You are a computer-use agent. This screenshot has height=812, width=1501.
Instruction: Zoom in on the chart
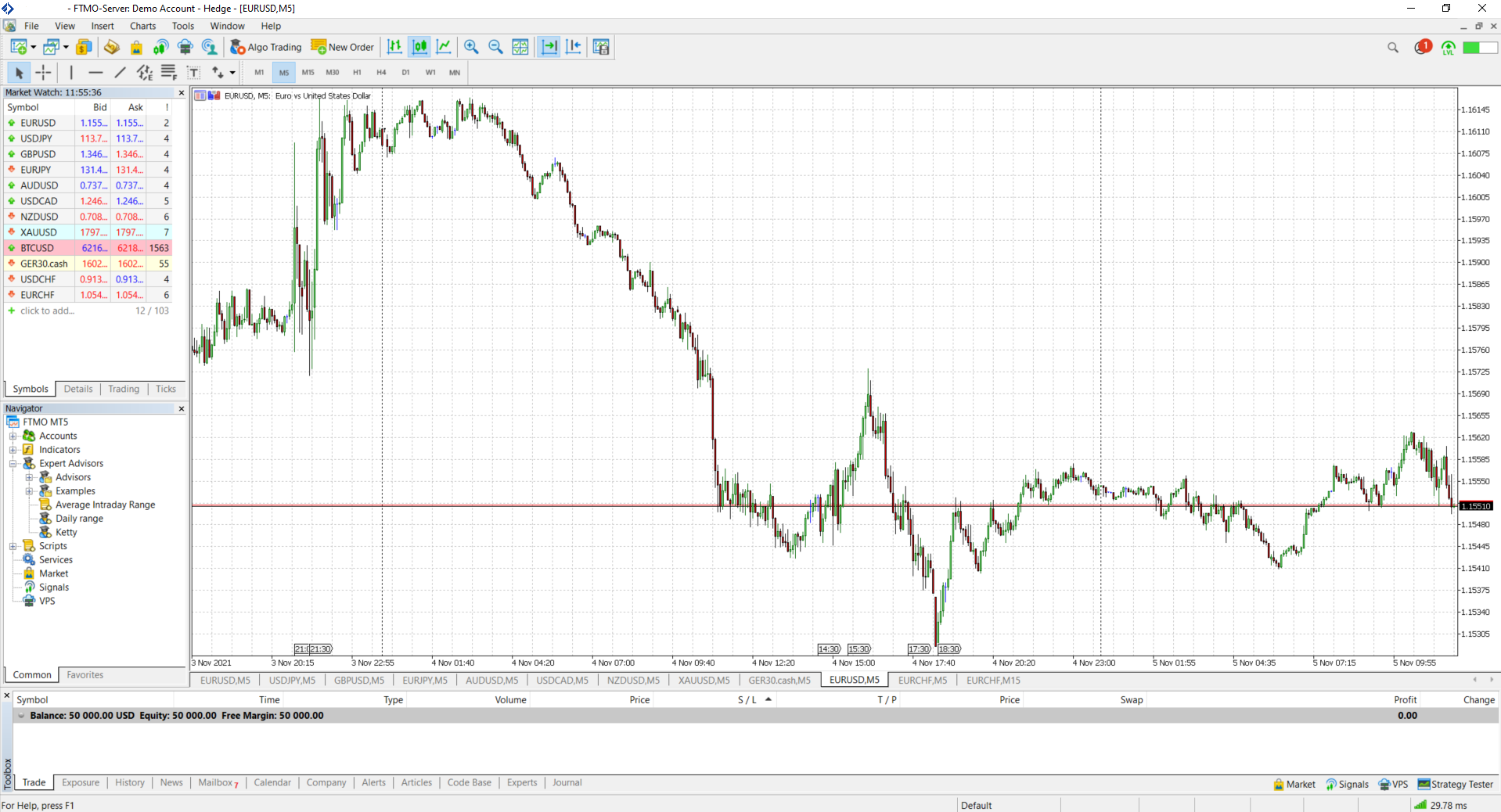tap(471, 47)
